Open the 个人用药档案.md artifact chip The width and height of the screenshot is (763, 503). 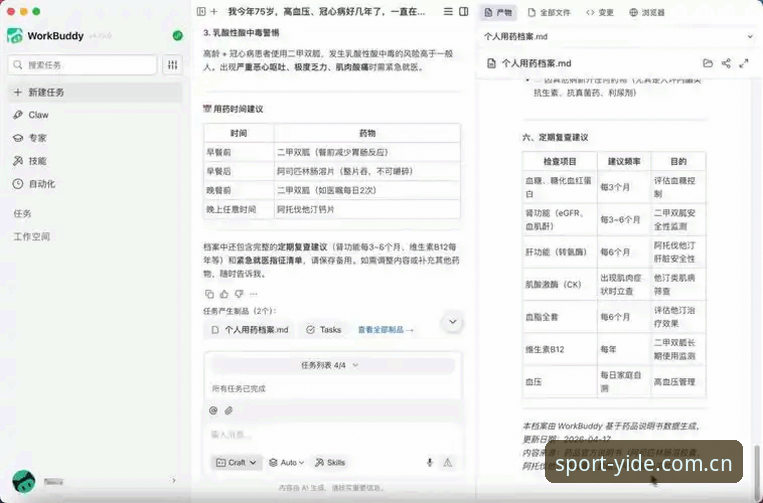click(x=251, y=330)
